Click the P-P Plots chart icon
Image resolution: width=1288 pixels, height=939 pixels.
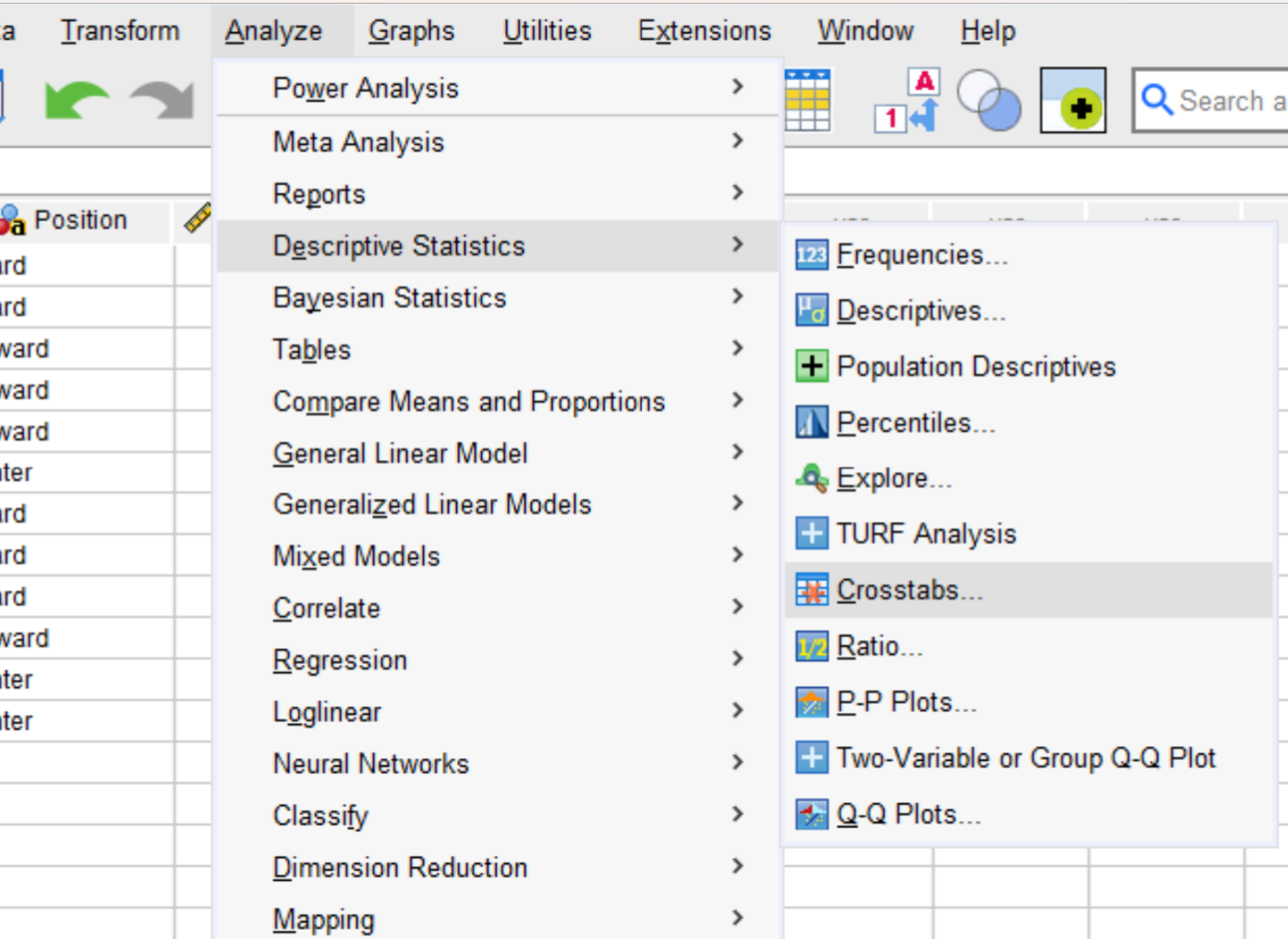coord(811,702)
